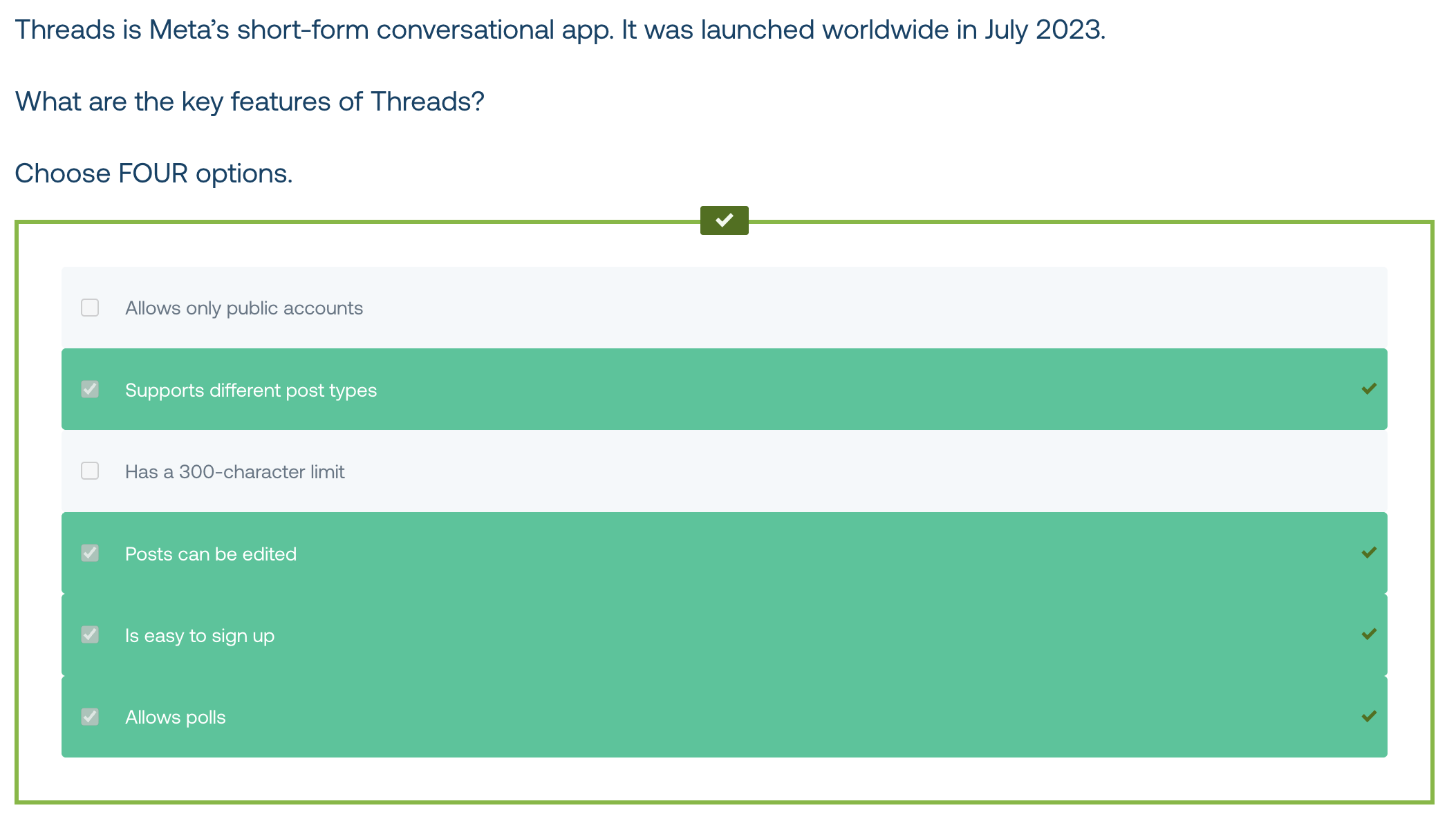Uncheck the 'Is easy to sign up' checkbox
This screenshot has height=828, width=1456.
90,634
